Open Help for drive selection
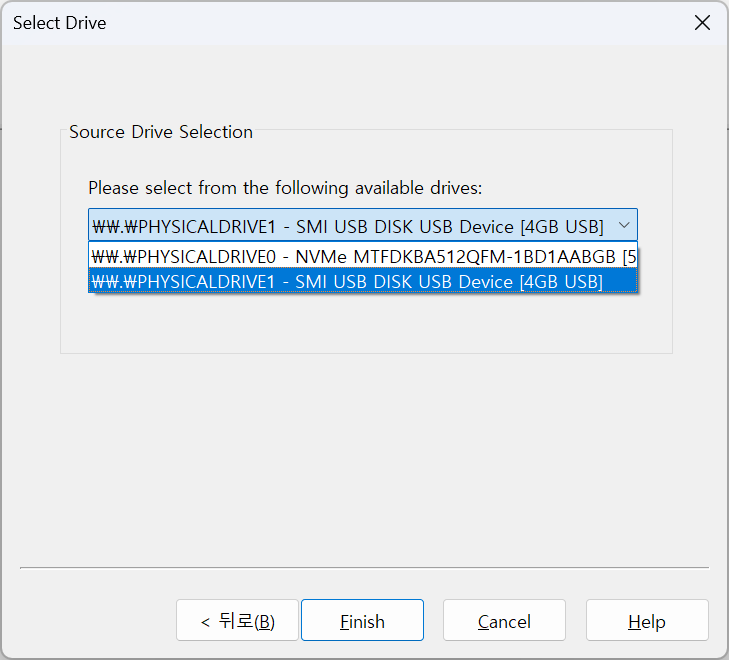Viewport: 729px width, 660px height. pyautogui.click(x=647, y=620)
